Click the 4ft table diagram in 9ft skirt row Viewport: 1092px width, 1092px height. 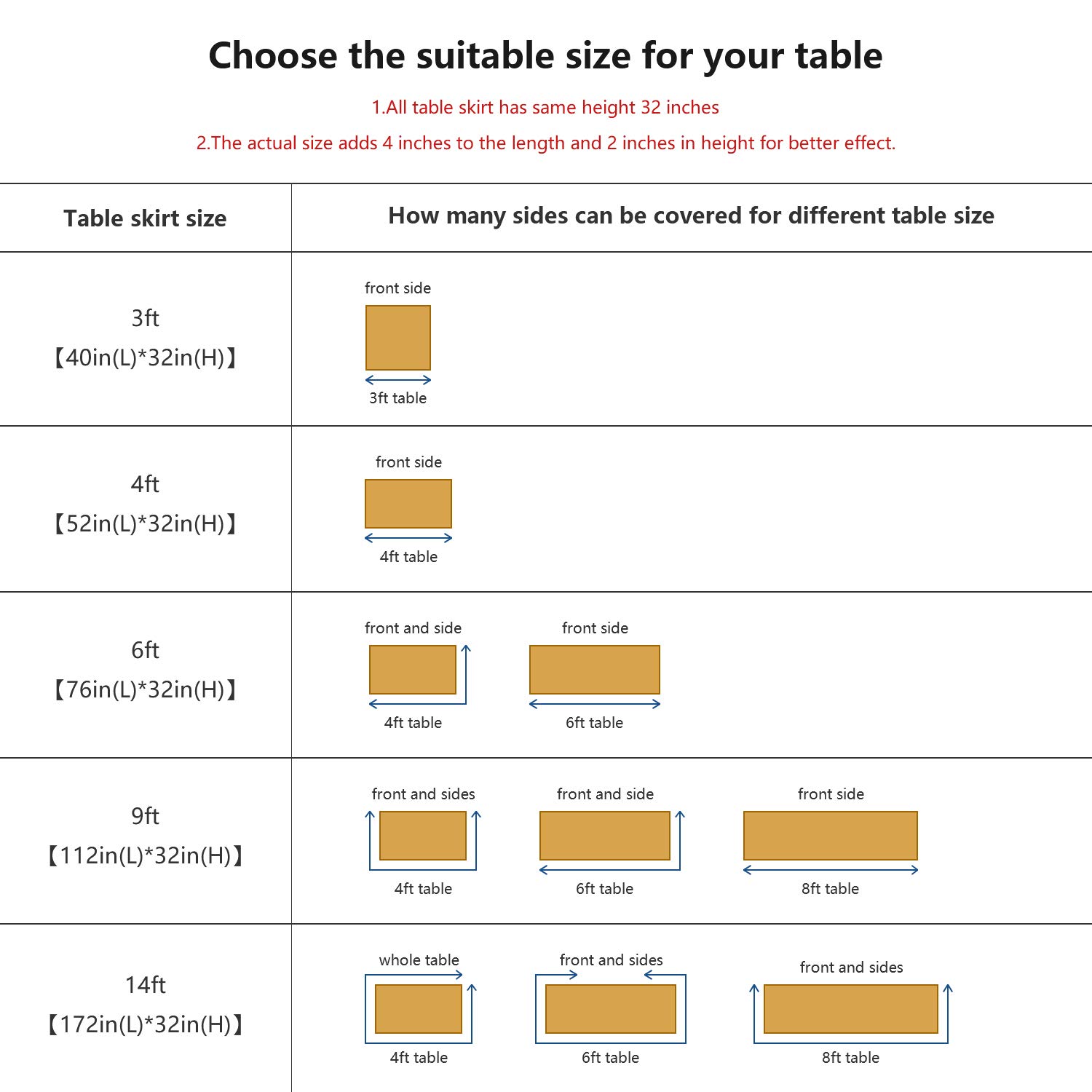coord(423,836)
